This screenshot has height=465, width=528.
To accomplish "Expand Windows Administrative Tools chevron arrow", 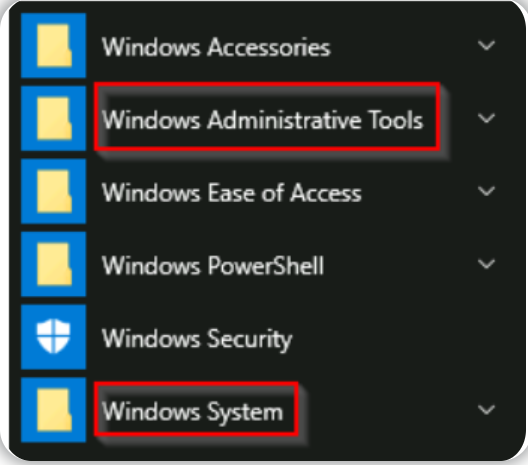I will click(x=486, y=118).
